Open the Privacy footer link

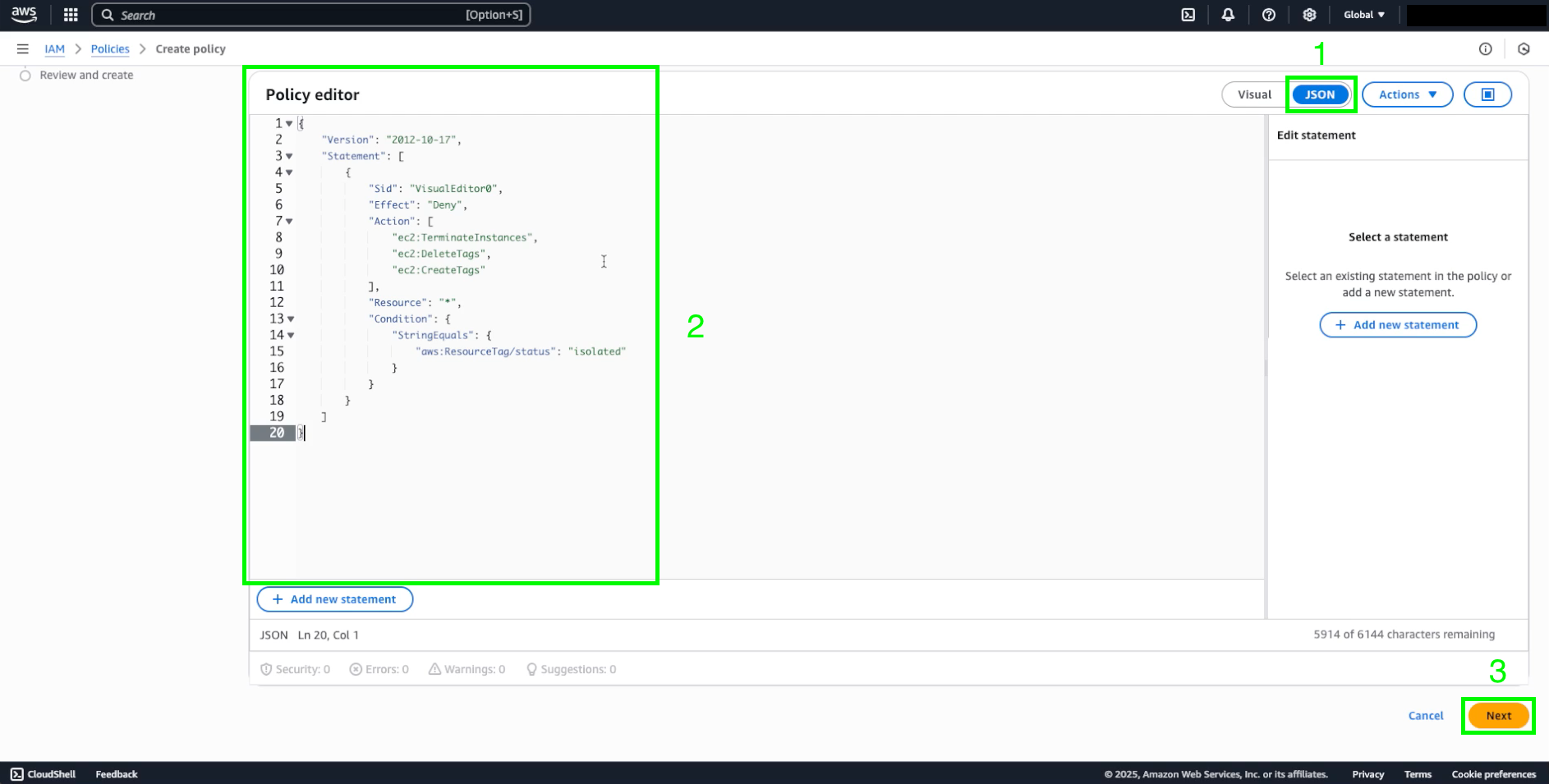tap(1367, 774)
